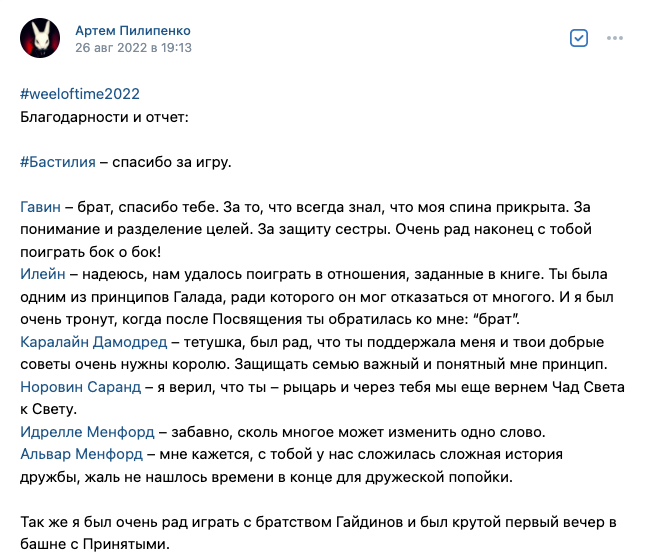The image size is (646, 559).
Task: Open the Каралайн Дамодред profile mention
Action: [93, 340]
